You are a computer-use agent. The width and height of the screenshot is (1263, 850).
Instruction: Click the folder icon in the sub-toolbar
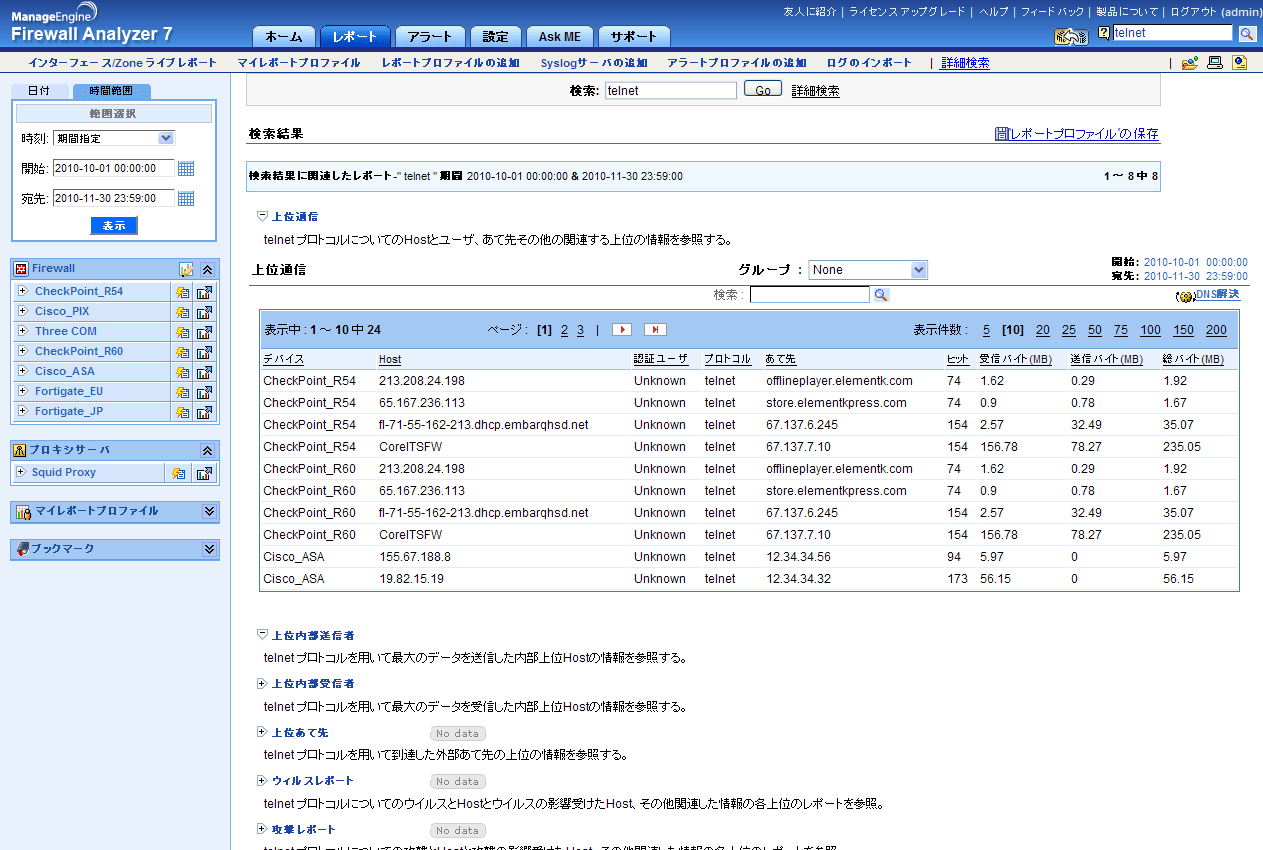click(x=1189, y=63)
